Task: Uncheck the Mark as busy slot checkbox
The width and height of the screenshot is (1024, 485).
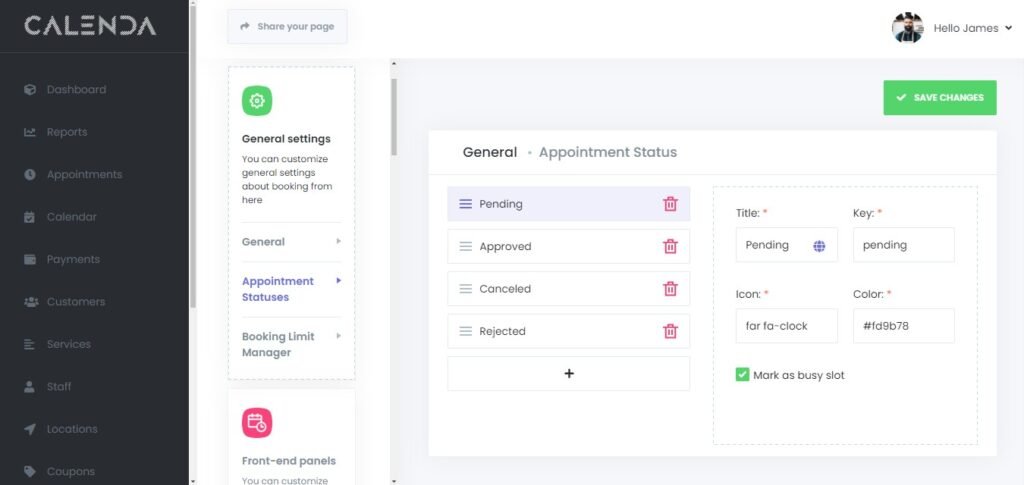Action: (x=742, y=375)
